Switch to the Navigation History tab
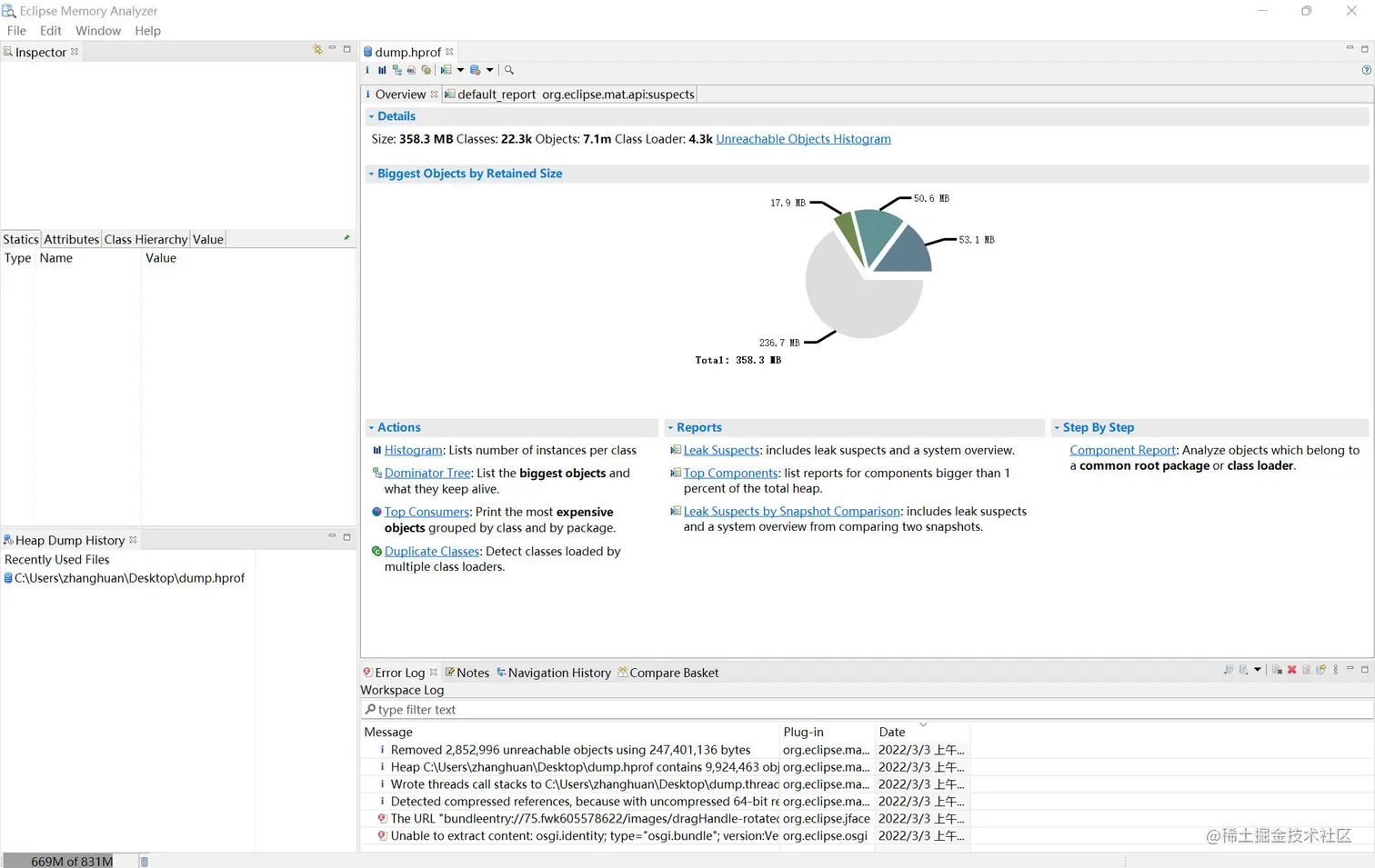The width and height of the screenshot is (1375, 868). (553, 673)
